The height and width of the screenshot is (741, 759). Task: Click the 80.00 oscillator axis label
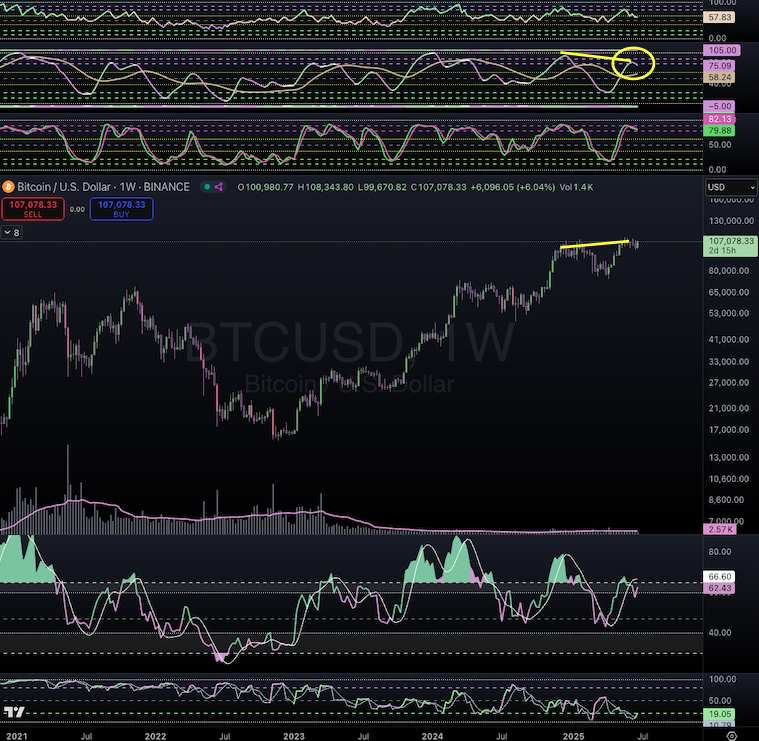point(720,552)
